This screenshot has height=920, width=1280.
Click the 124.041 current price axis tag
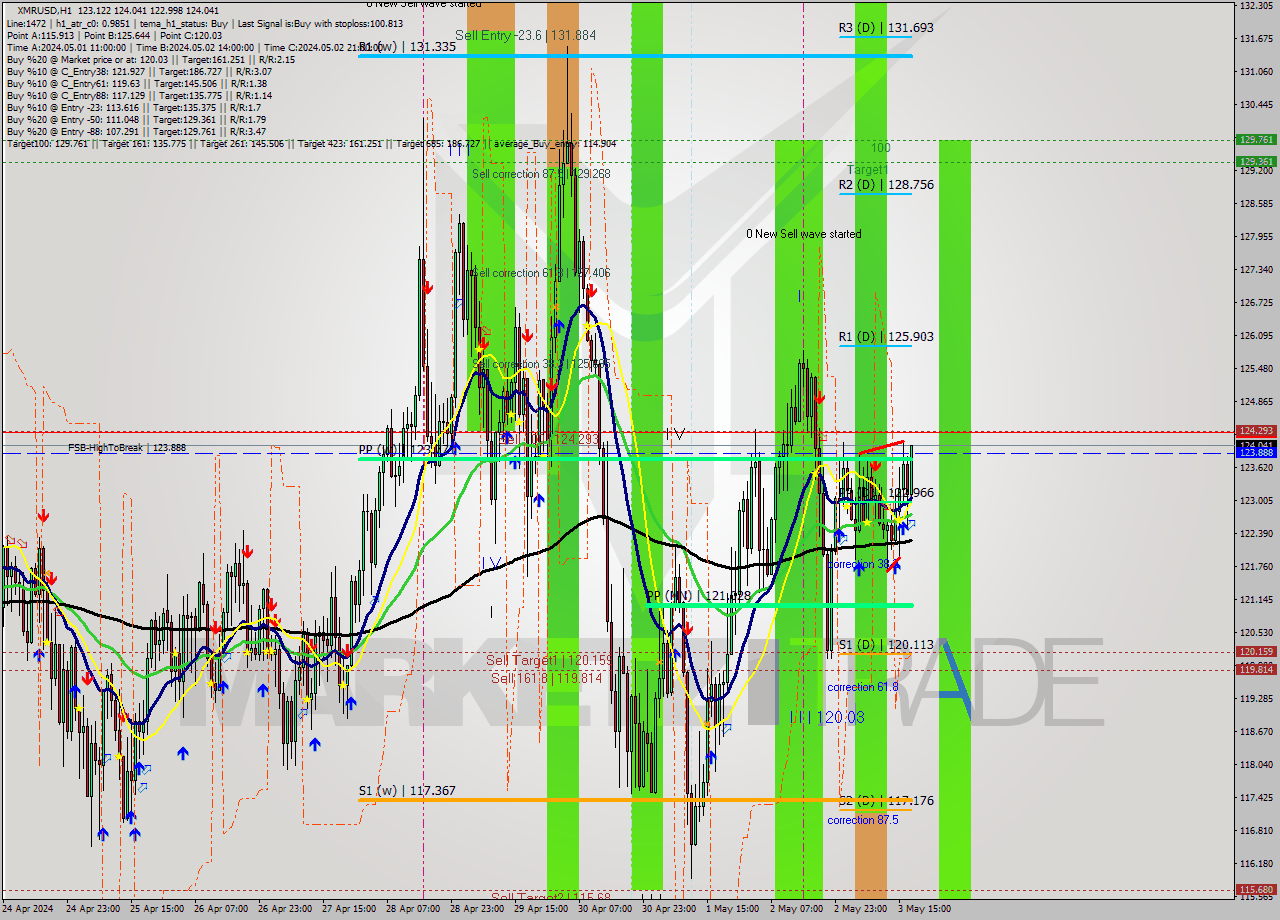point(1256,445)
